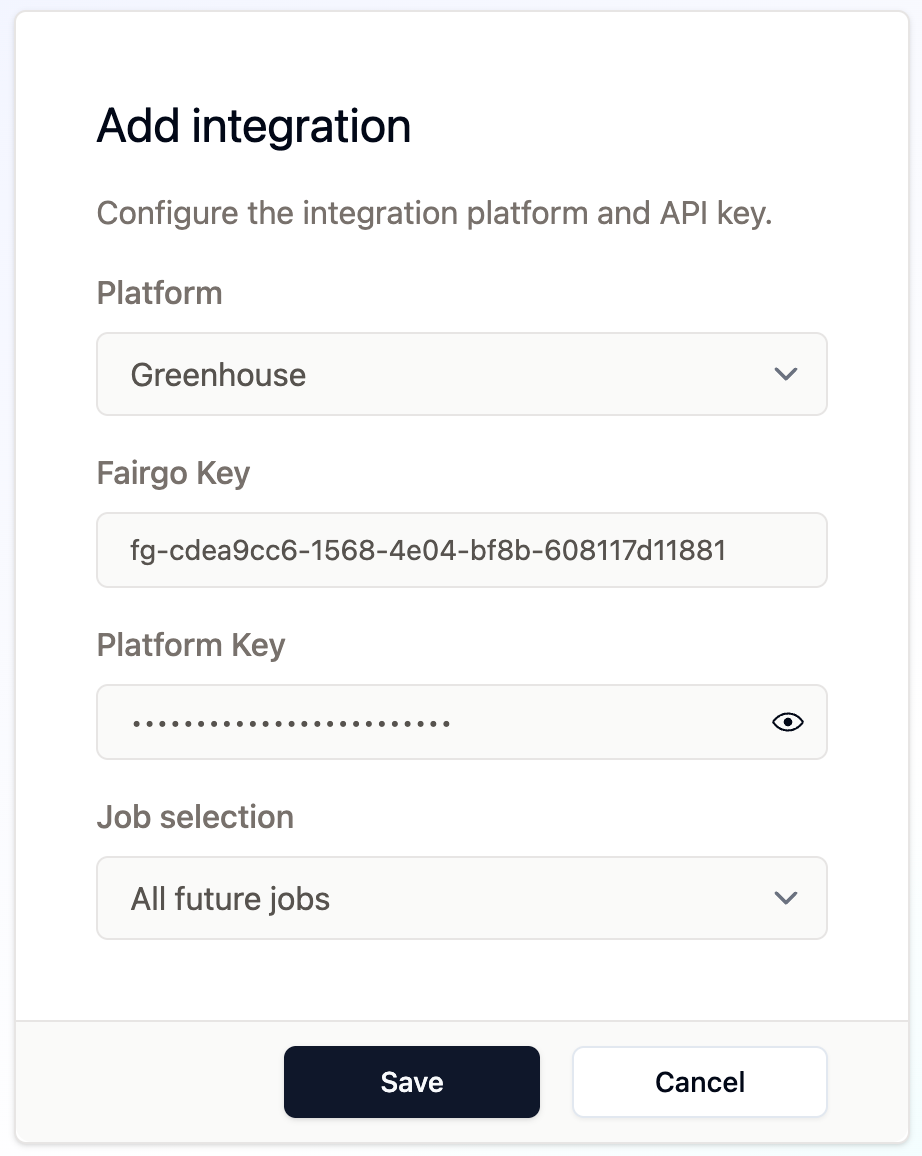Cancel adding the integration
This screenshot has height=1156, width=922.
[699, 1081]
